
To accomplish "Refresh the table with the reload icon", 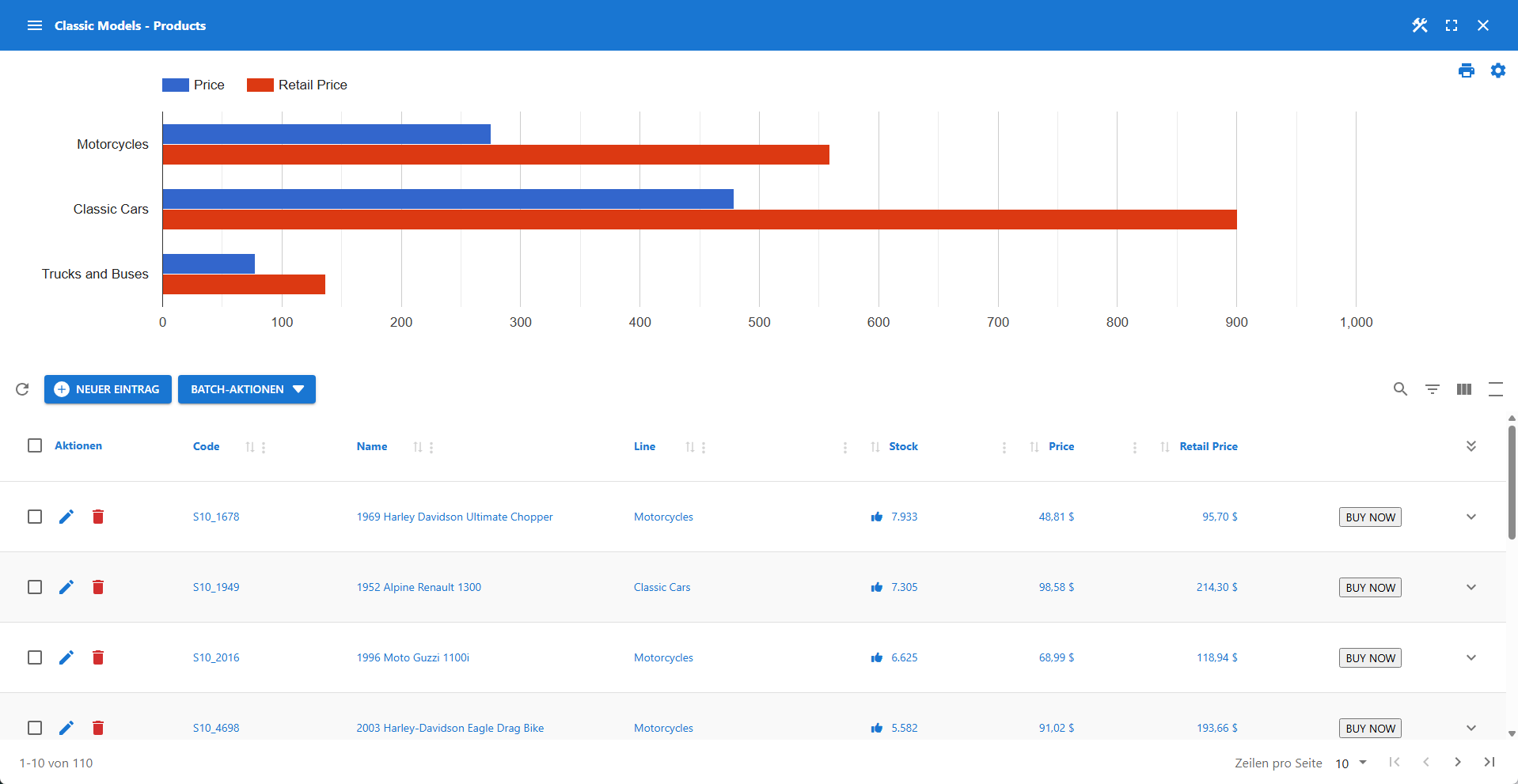I will click(22, 389).
